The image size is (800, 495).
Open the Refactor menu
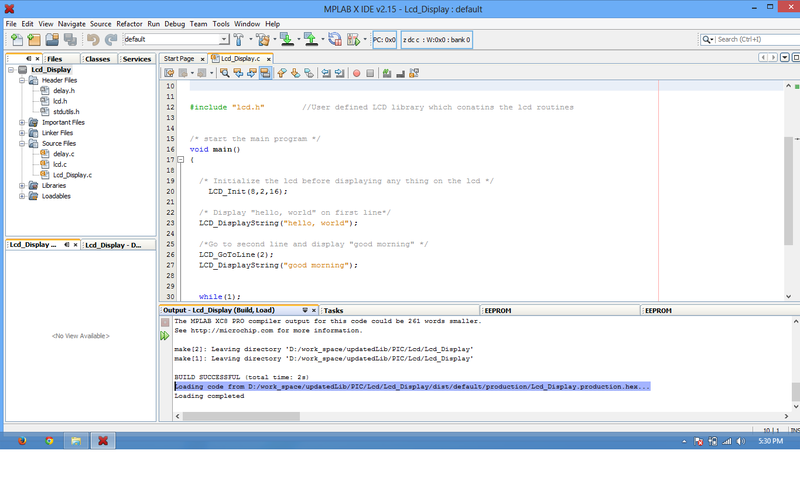(129, 24)
